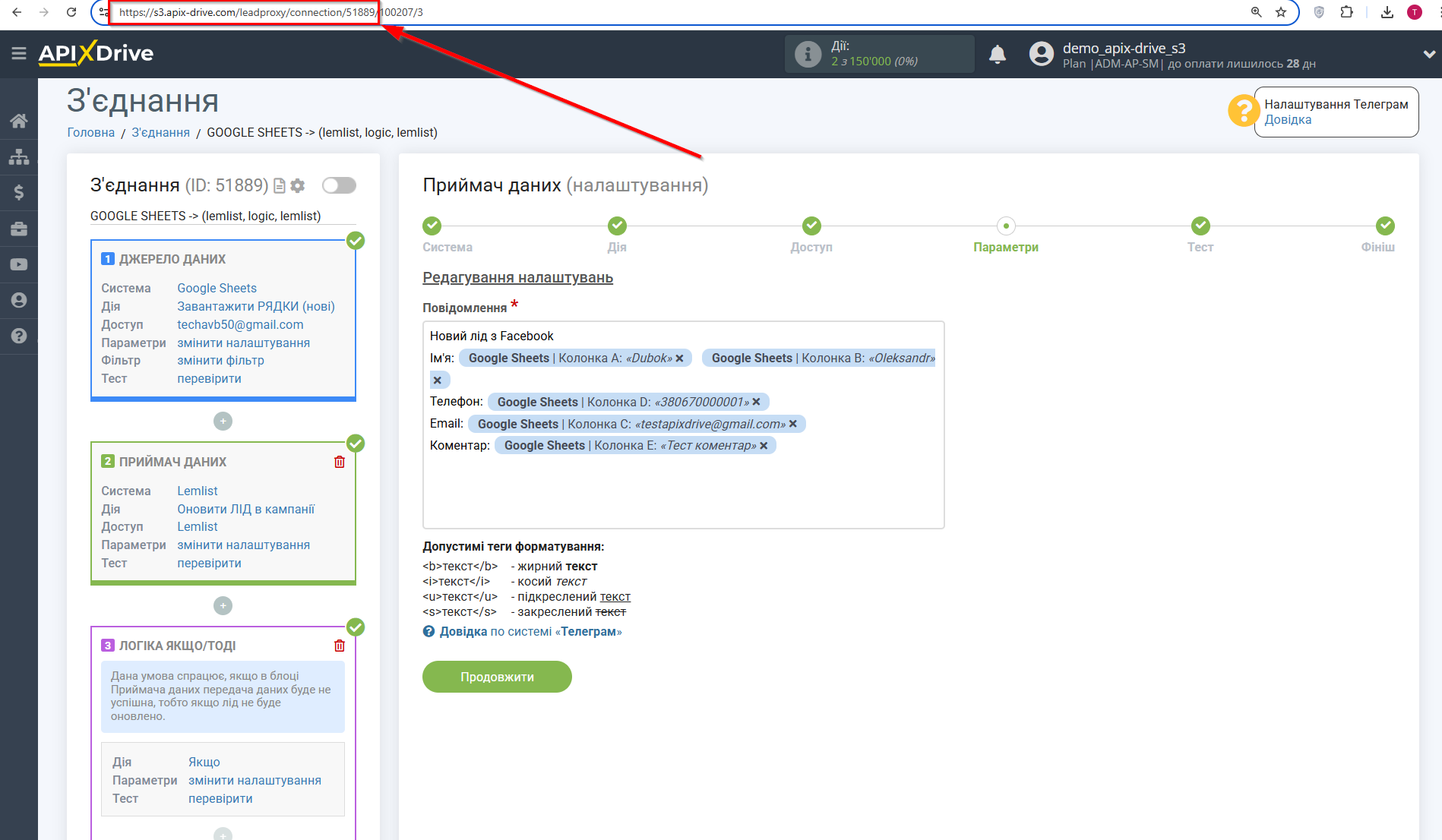The height and width of the screenshot is (840, 1442).
Task: Open the billing dollar sidebar icon
Action: click(19, 192)
